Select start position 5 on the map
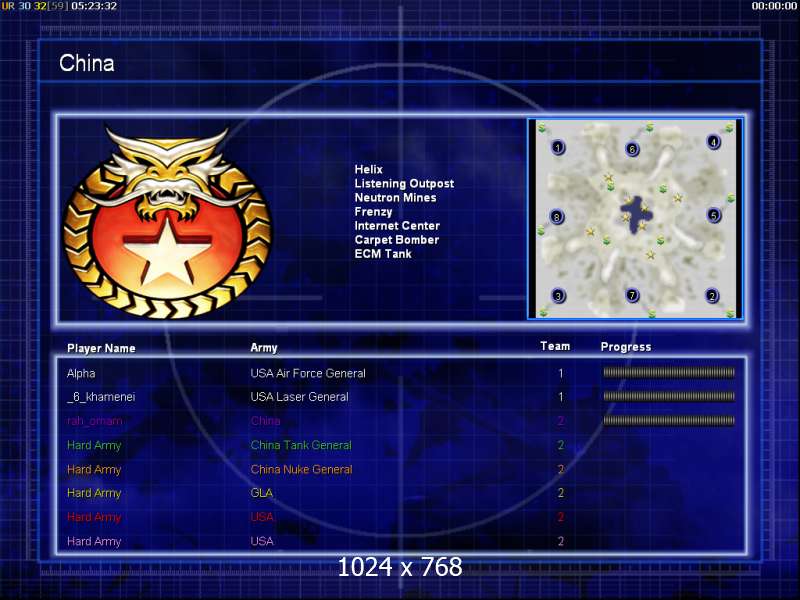 point(714,215)
